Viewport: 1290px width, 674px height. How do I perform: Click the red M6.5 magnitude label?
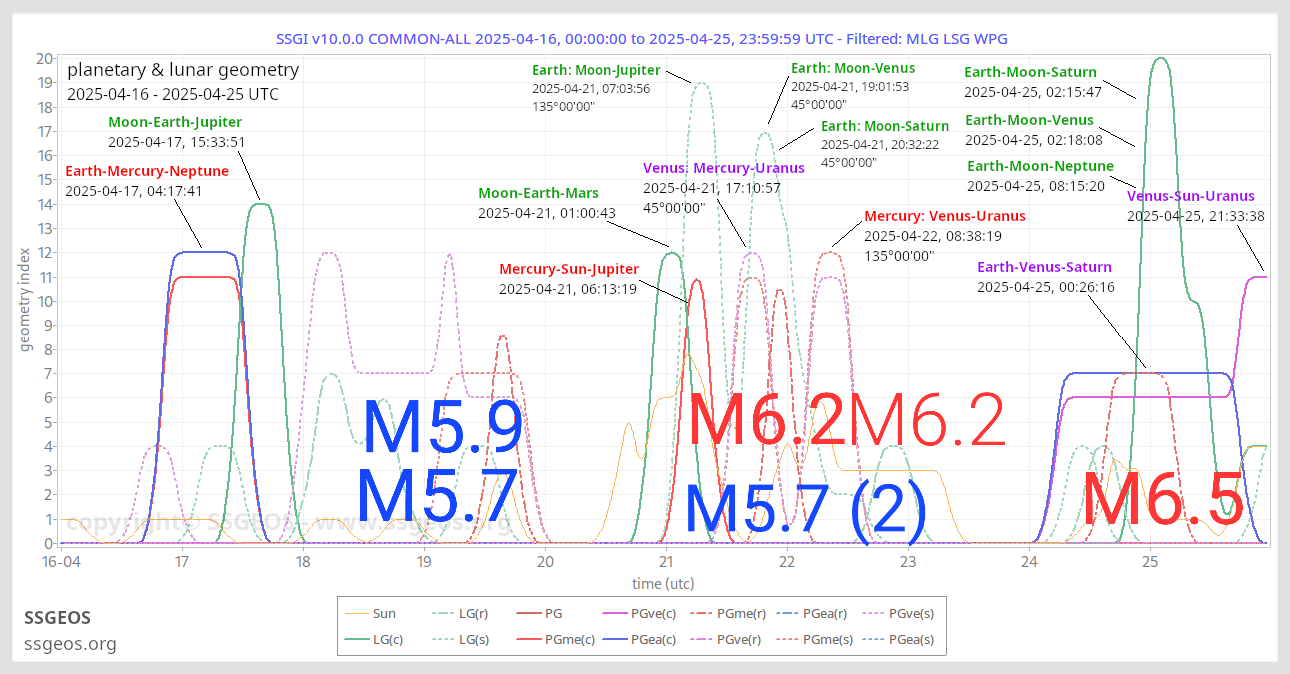pyautogui.click(x=1163, y=499)
